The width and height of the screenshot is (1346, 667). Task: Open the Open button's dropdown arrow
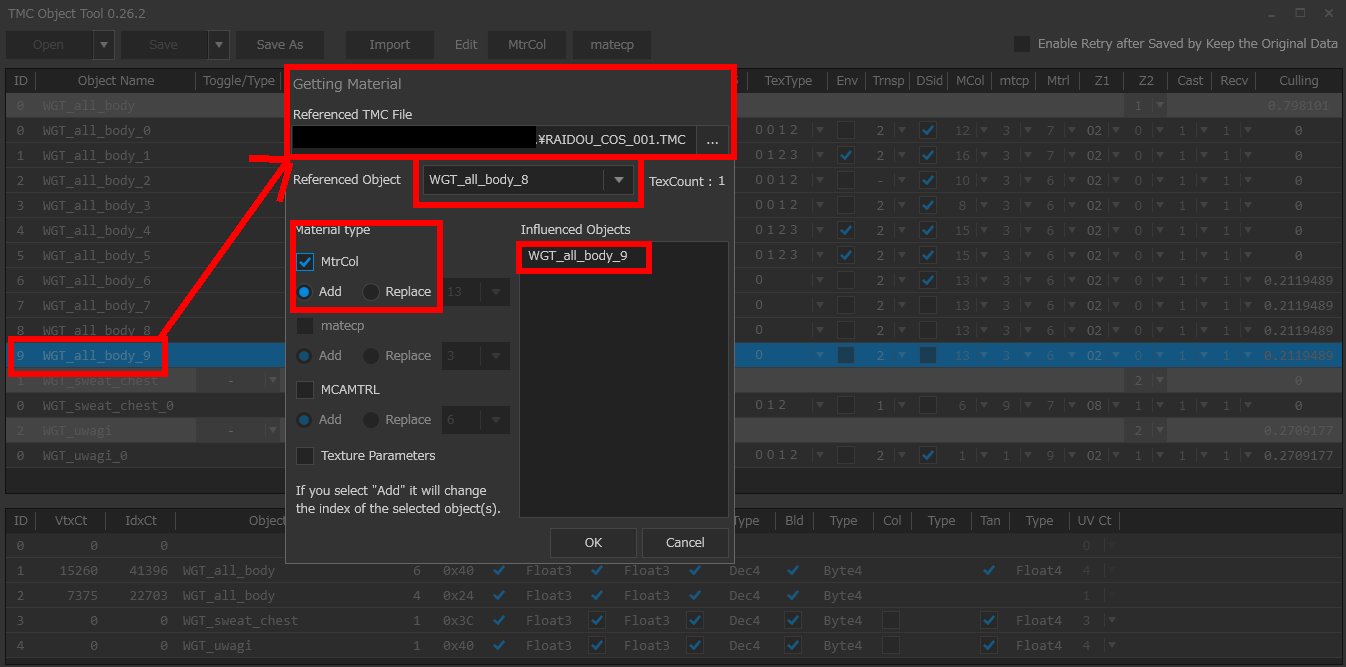tap(101, 44)
